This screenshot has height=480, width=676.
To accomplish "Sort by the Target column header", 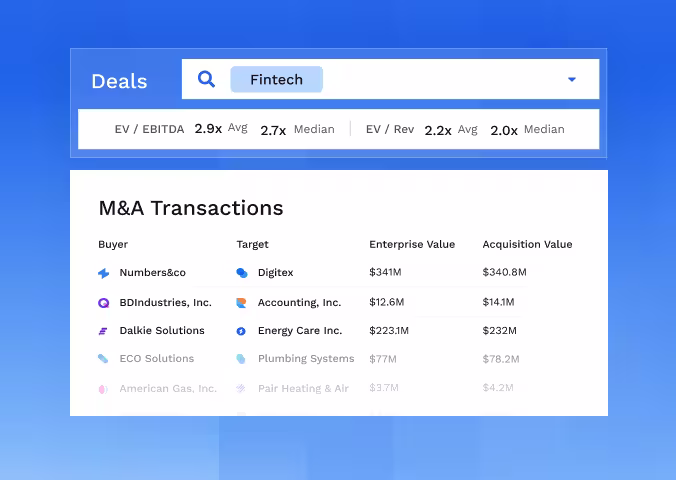I will (x=252, y=245).
